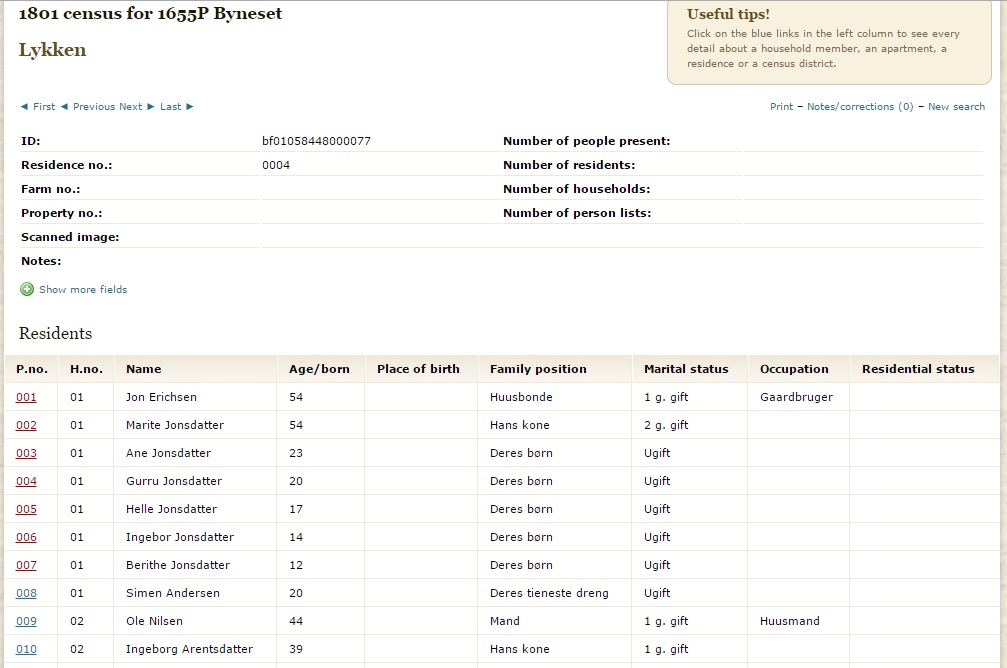The height and width of the screenshot is (668, 1007).
Task: Click the Age/born column header
Action: (x=319, y=369)
